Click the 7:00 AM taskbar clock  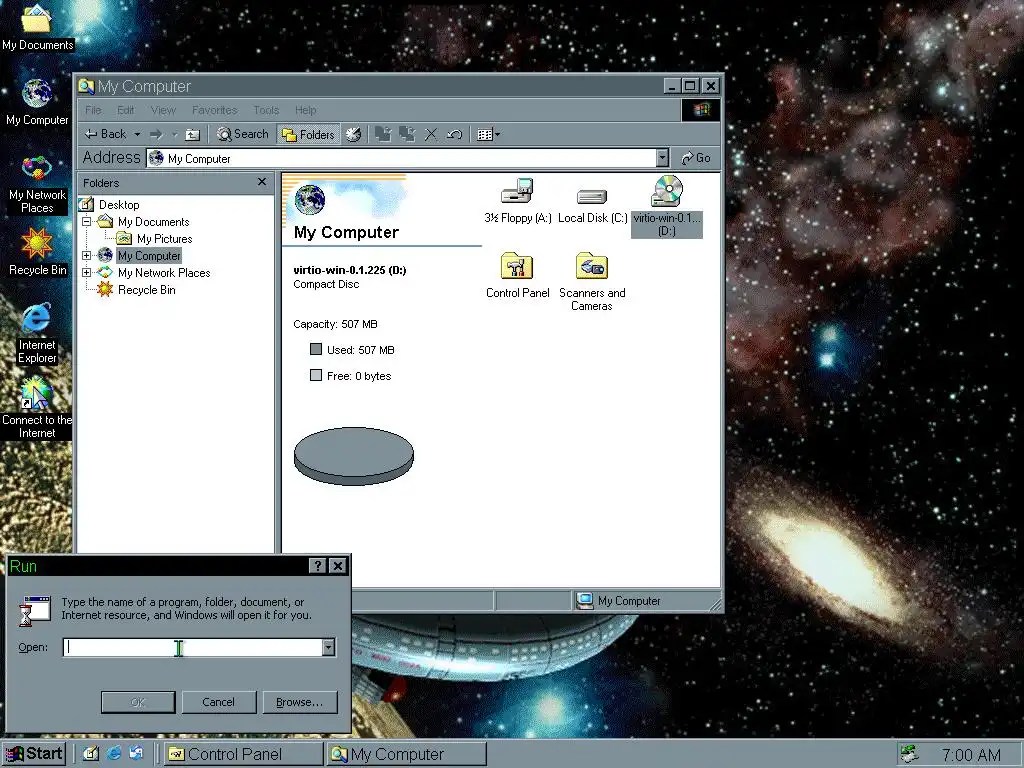pos(970,755)
